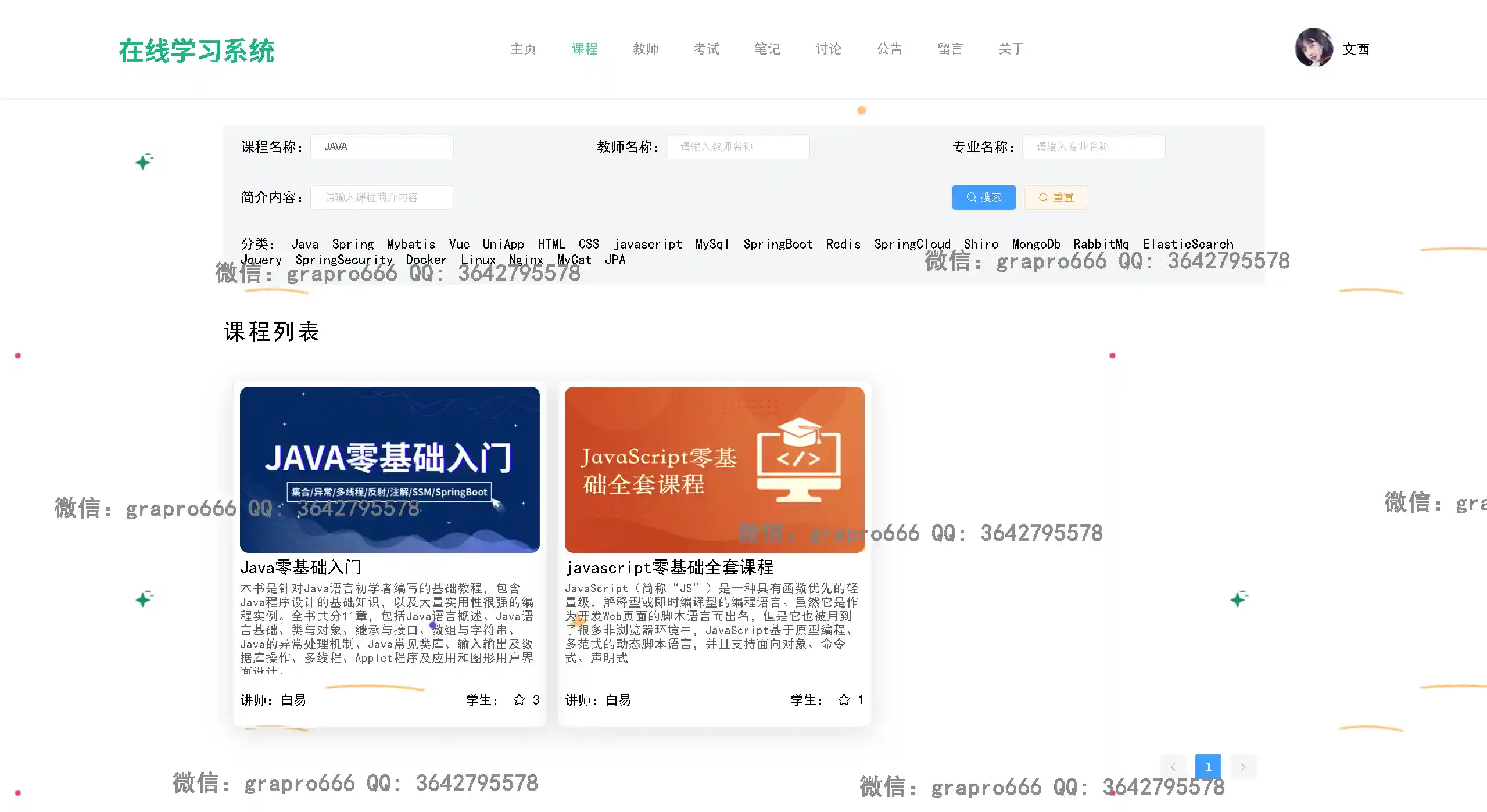1487x812 pixels.
Task: Click the 重置 reset button
Action: tap(1055, 197)
